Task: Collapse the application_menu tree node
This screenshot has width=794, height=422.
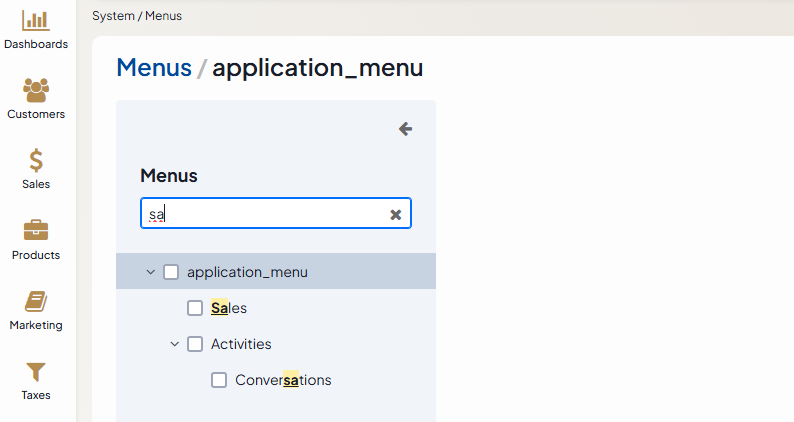Action: tap(150, 272)
